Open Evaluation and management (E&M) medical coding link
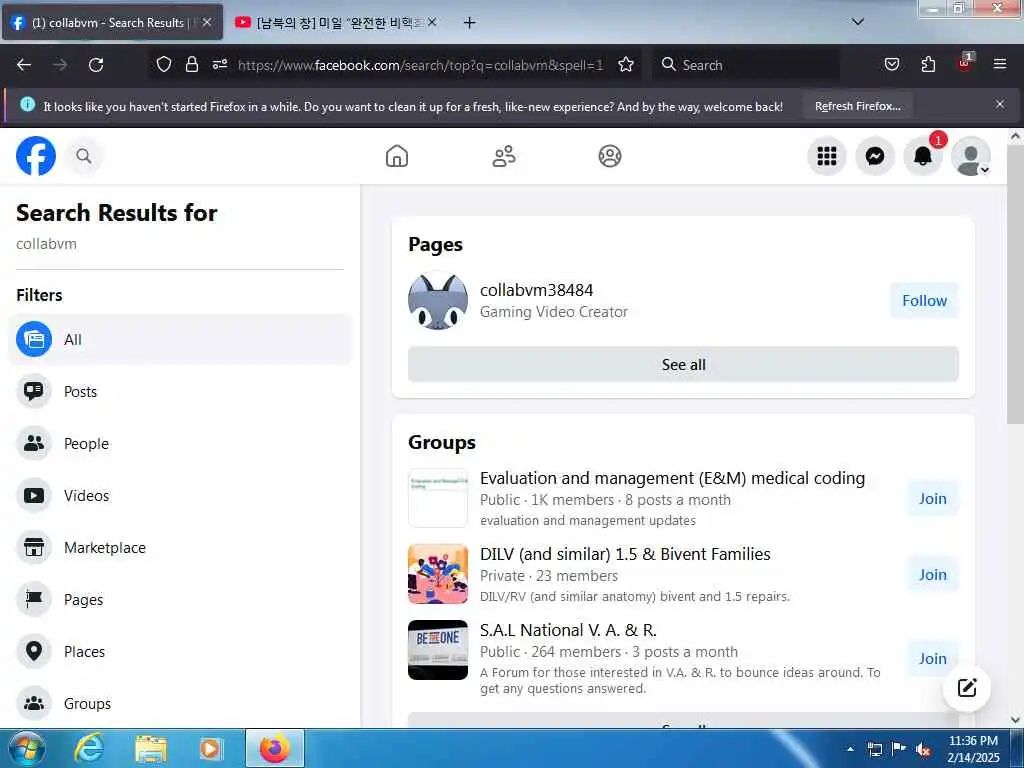The height and width of the screenshot is (768, 1024). coord(672,478)
